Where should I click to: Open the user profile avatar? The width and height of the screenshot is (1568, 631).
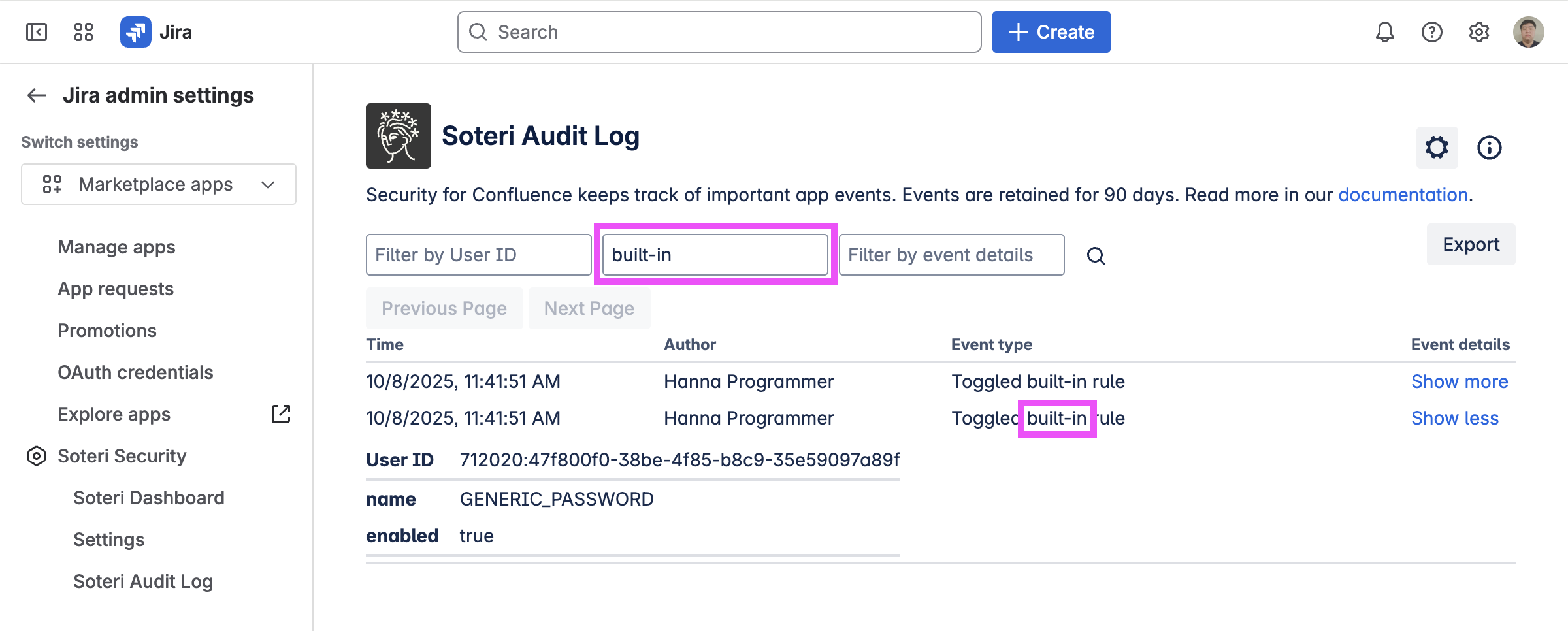click(x=1528, y=32)
